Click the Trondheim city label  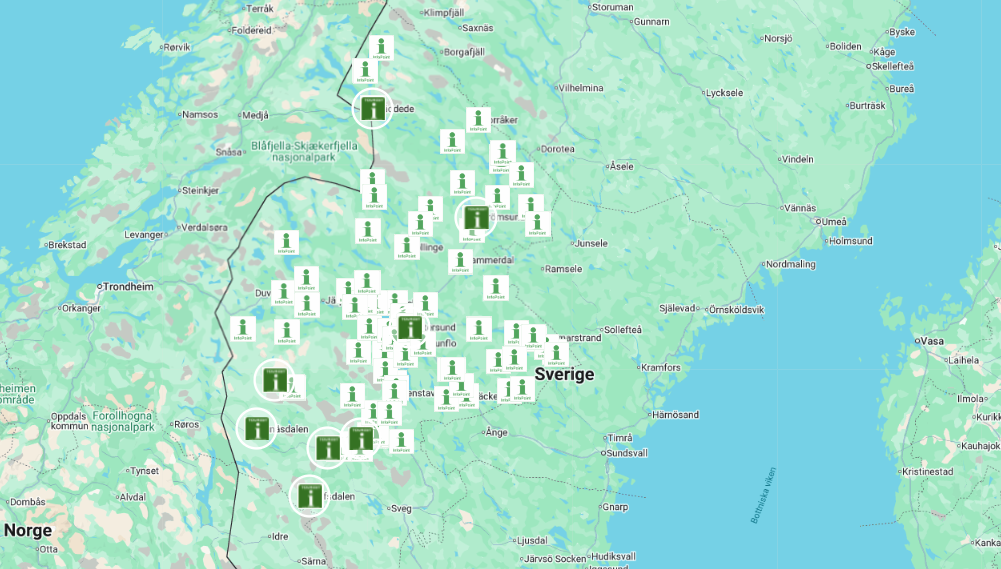tap(128, 287)
